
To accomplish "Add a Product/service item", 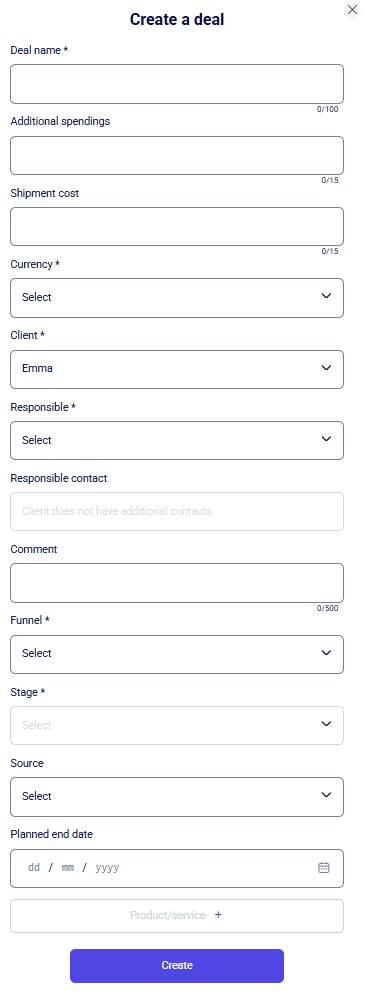I will pyautogui.click(x=177, y=916).
